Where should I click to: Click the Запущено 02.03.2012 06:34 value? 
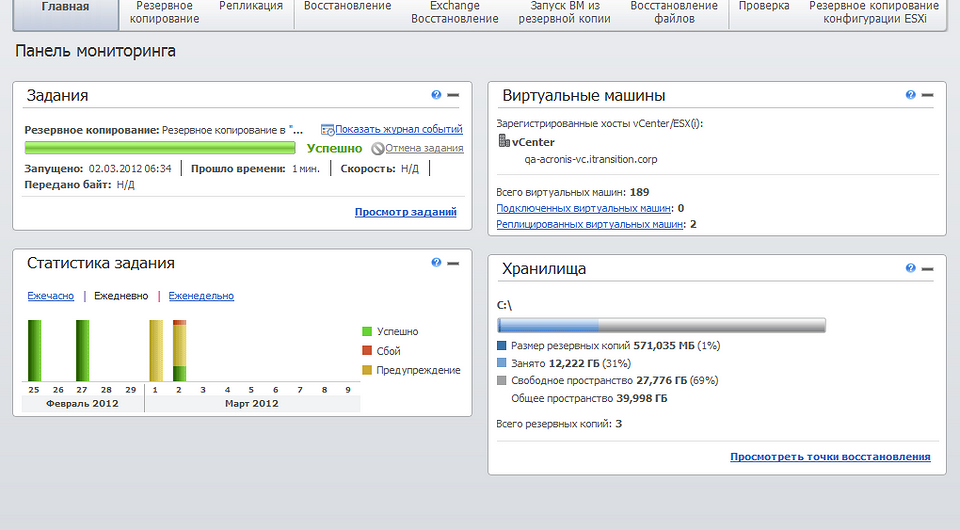[x=130, y=169]
